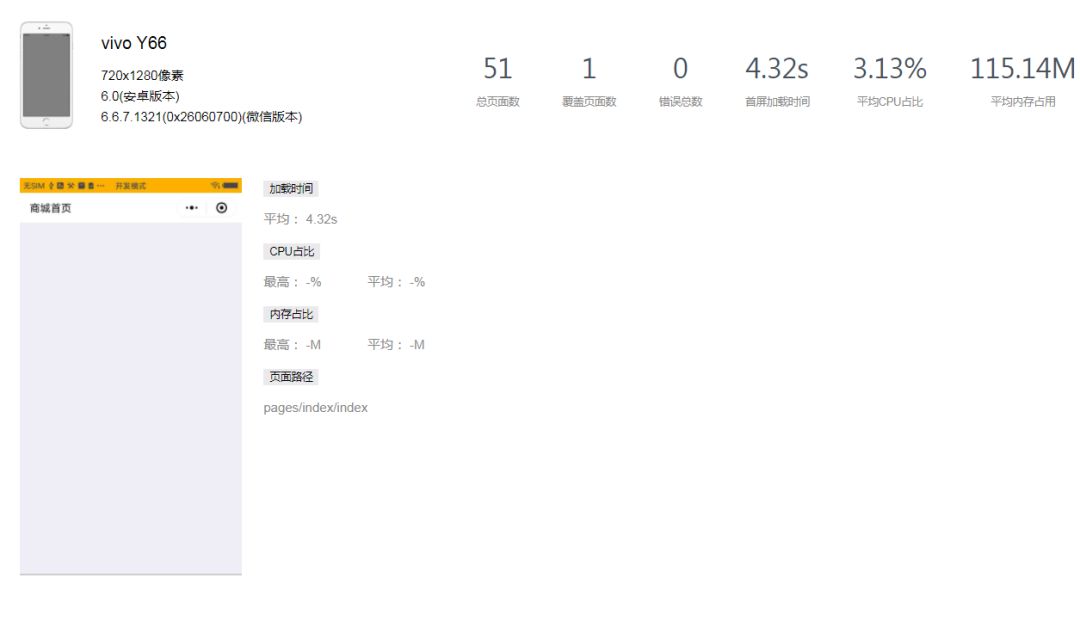Click the 平均CPU占比 label

(x=889, y=101)
